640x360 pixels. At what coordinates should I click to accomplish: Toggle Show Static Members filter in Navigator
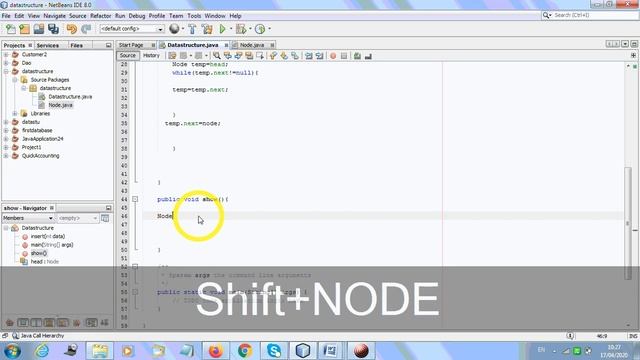coord(36,323)
